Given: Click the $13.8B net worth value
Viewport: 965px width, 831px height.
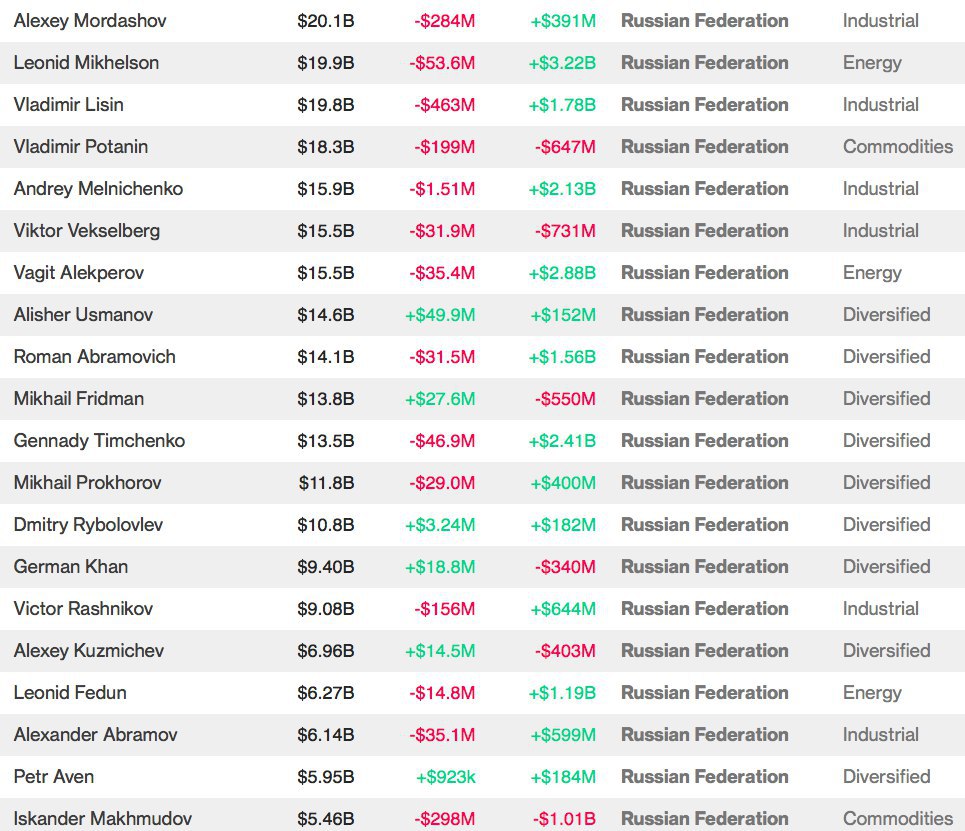Looking at the screenshot, I should pyautogui.click(x=326, y=398).
